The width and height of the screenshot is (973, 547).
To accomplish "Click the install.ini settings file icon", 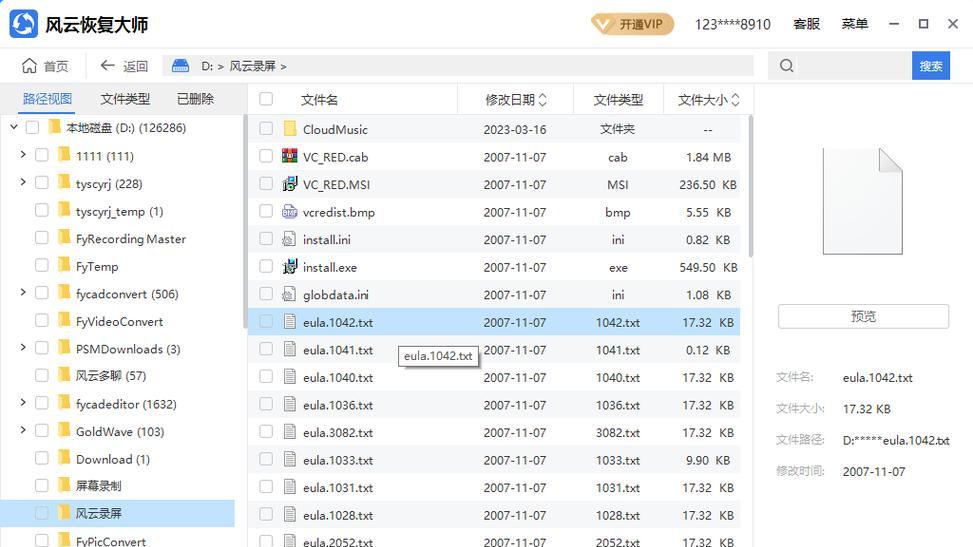I will [x=289, y=239].
